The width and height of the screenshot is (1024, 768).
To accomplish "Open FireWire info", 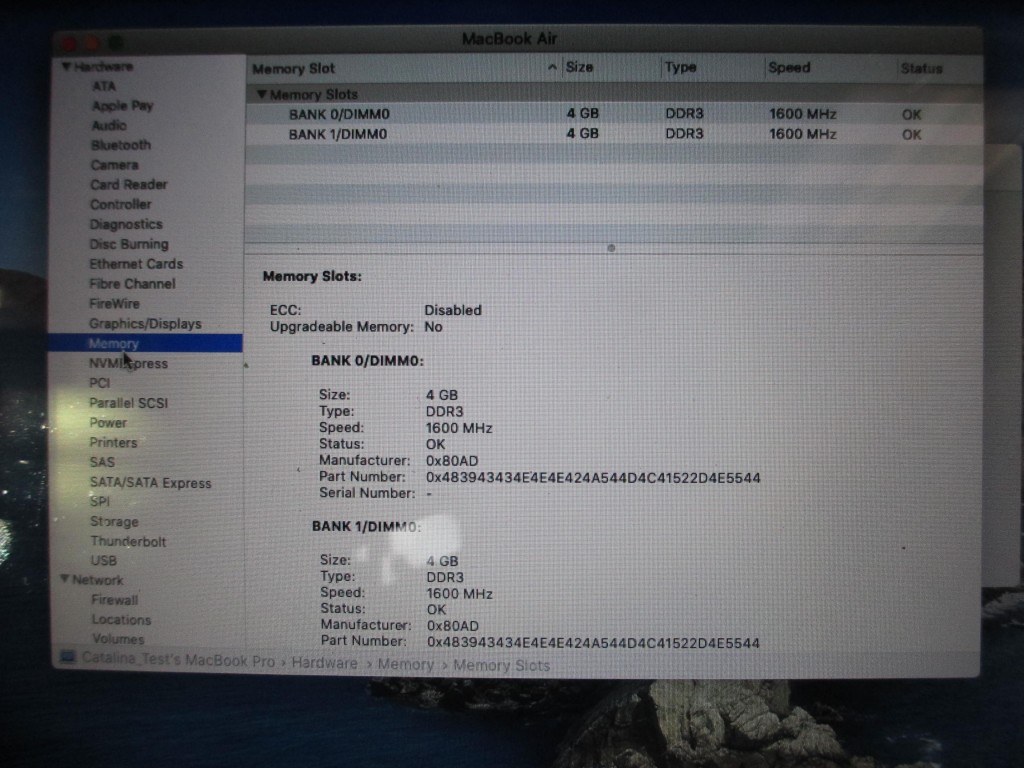I will [x=114, y=304].
